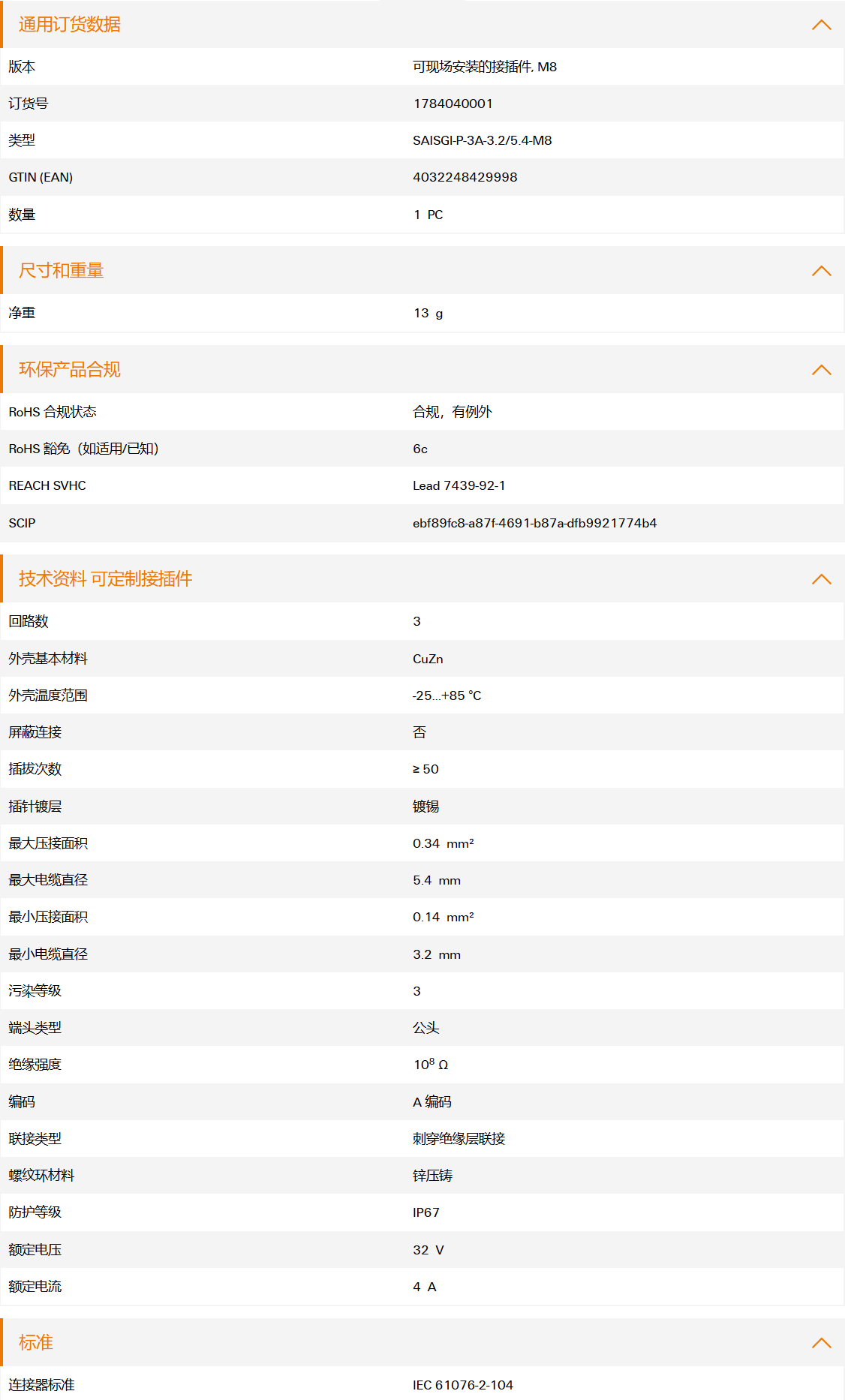Click the 标准 section title

coord(36,1343)
